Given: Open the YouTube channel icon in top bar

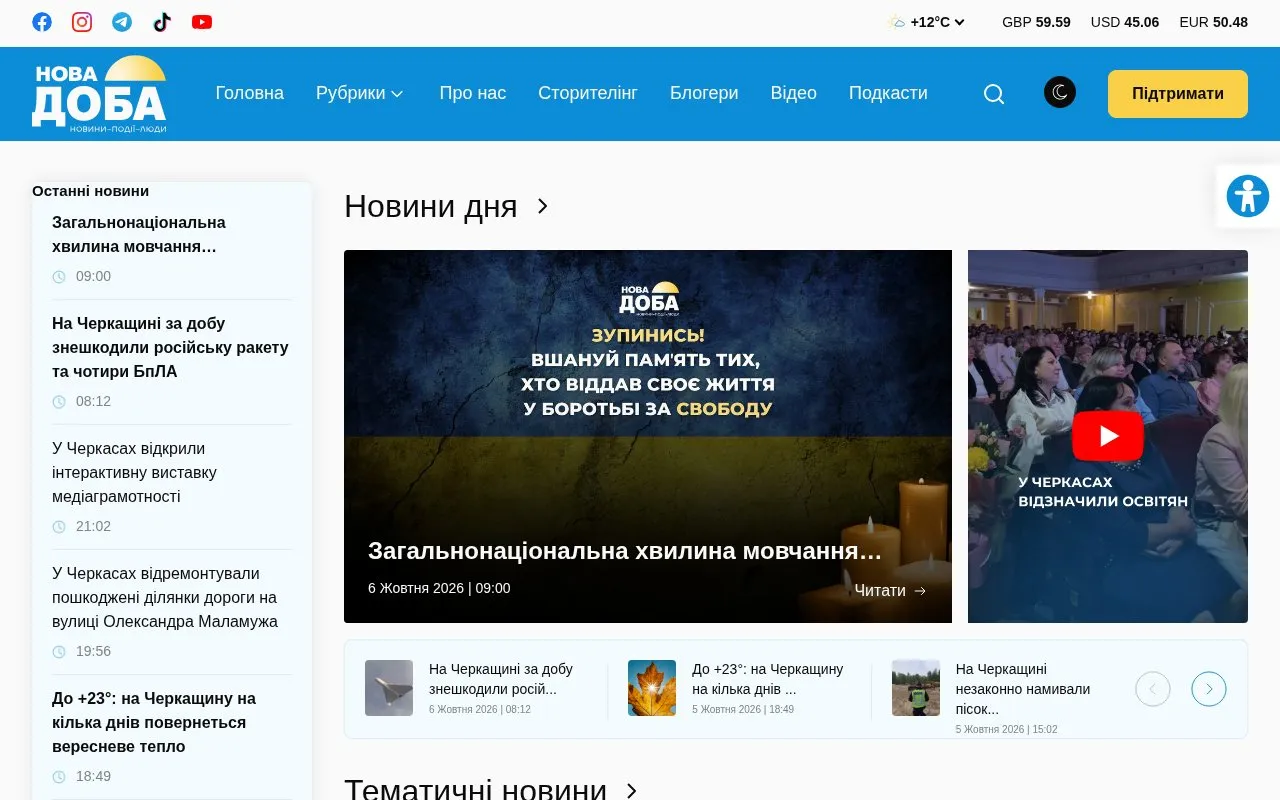Looking at the screenshot, I should (x=202, y=22).
